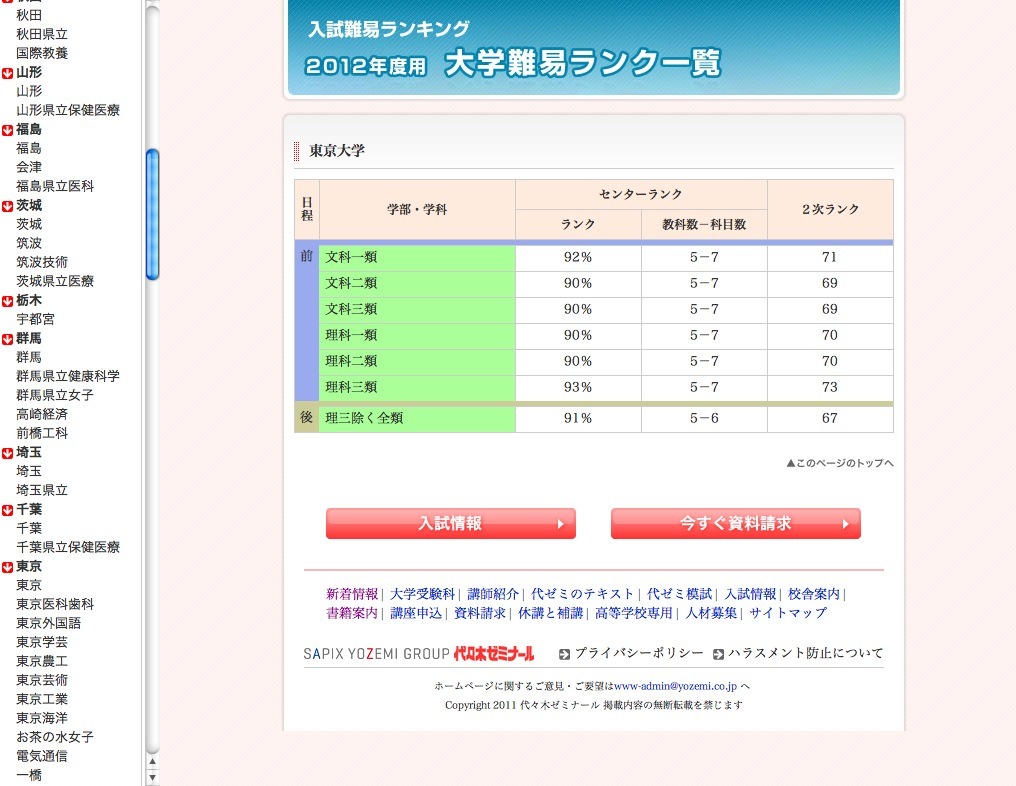Click the ▼ scroll-down arrow below the sidebar
1016x786 pixels.
pyautogui.click(x=150, y=776)
